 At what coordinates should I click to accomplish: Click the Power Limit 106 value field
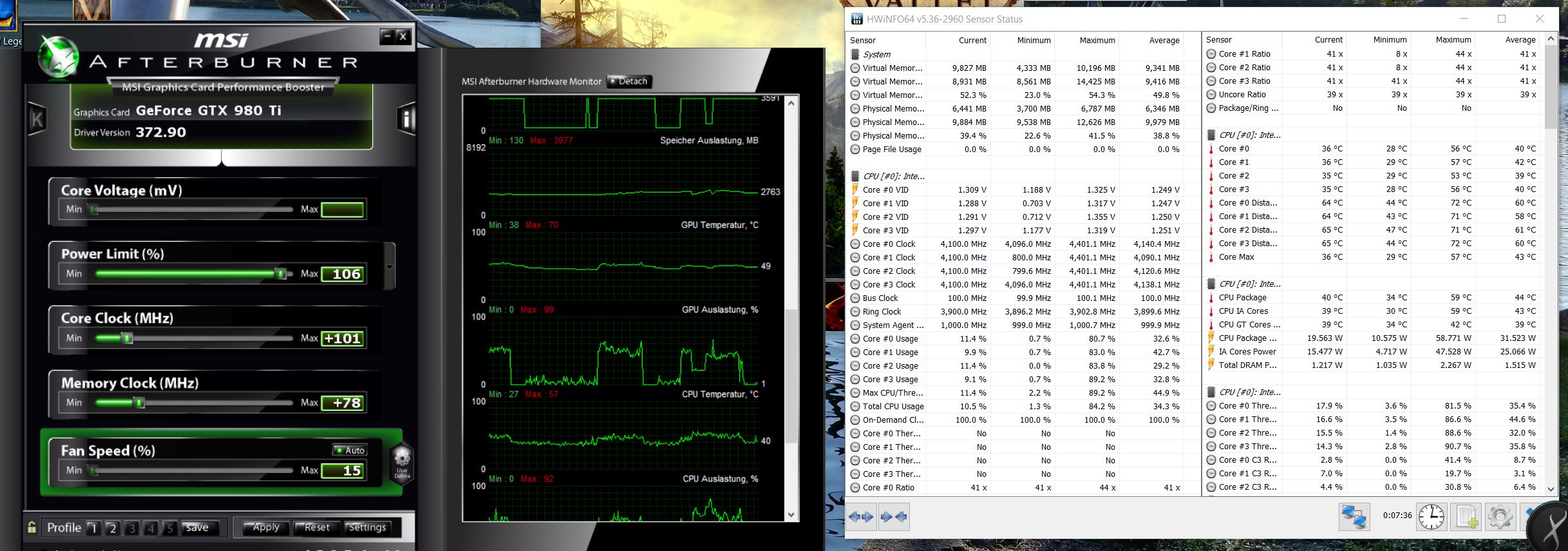(343, 274)
